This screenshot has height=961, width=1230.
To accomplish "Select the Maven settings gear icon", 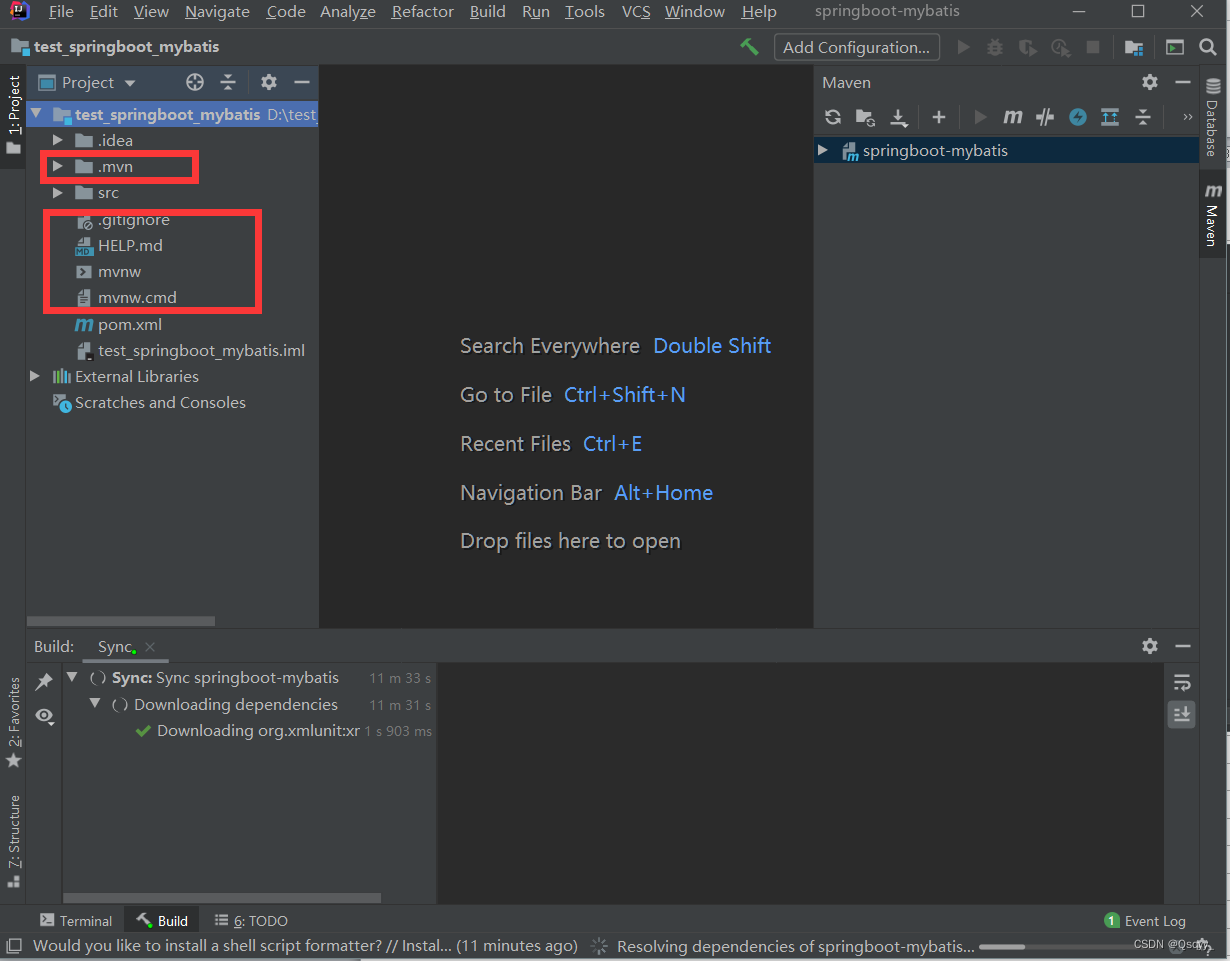I will [1149, 82].
